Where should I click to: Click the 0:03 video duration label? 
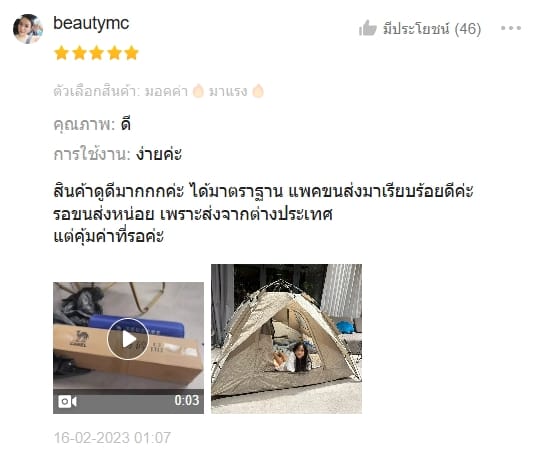pyautogui.click(x=187, y=400)
